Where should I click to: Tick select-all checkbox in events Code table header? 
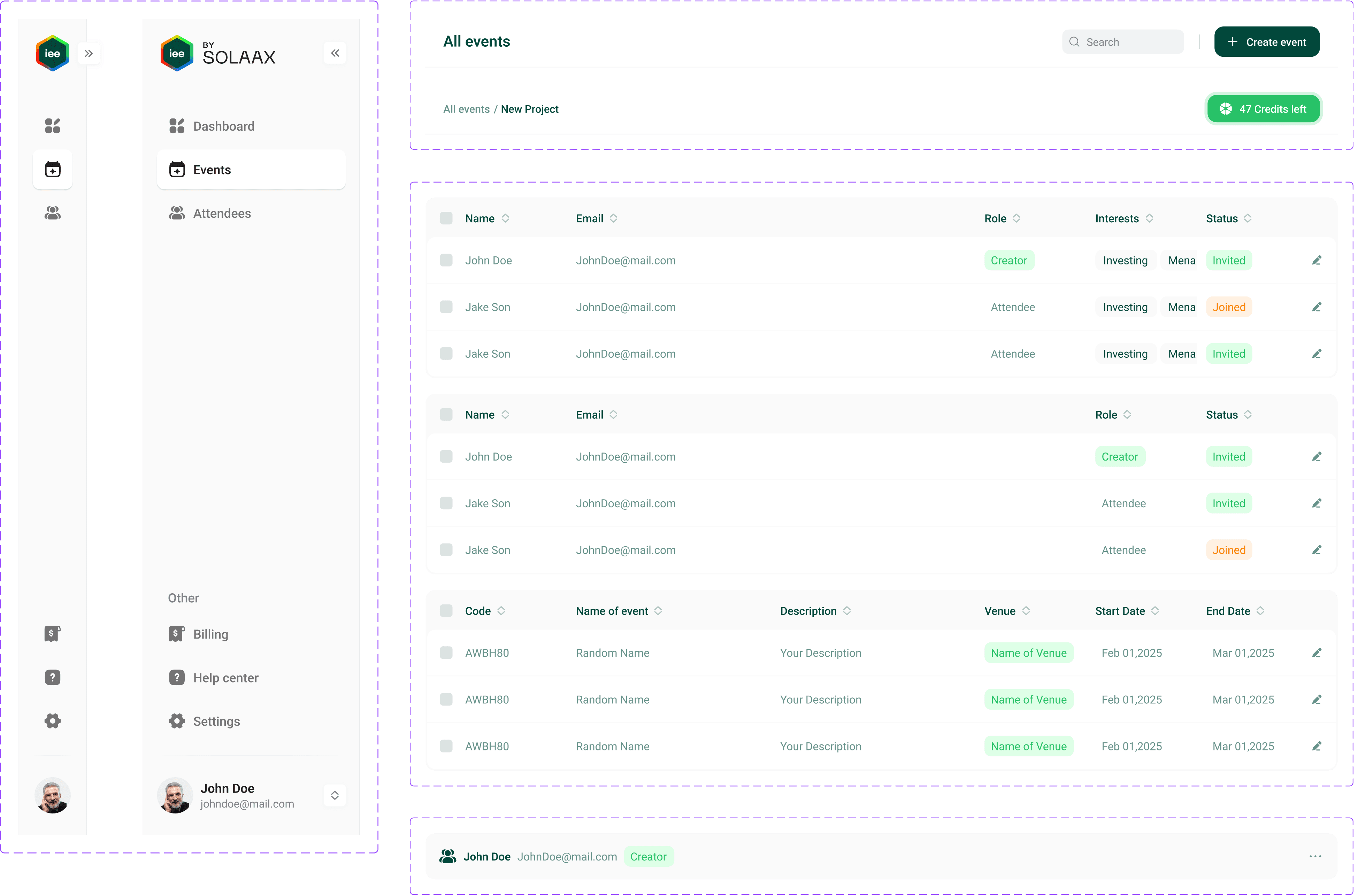point(446,611)
